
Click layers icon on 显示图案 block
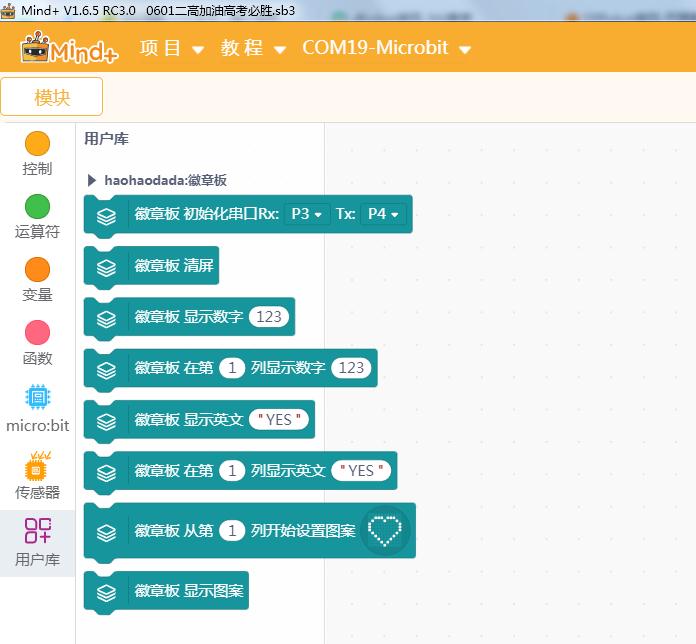[x=107, y=593]
